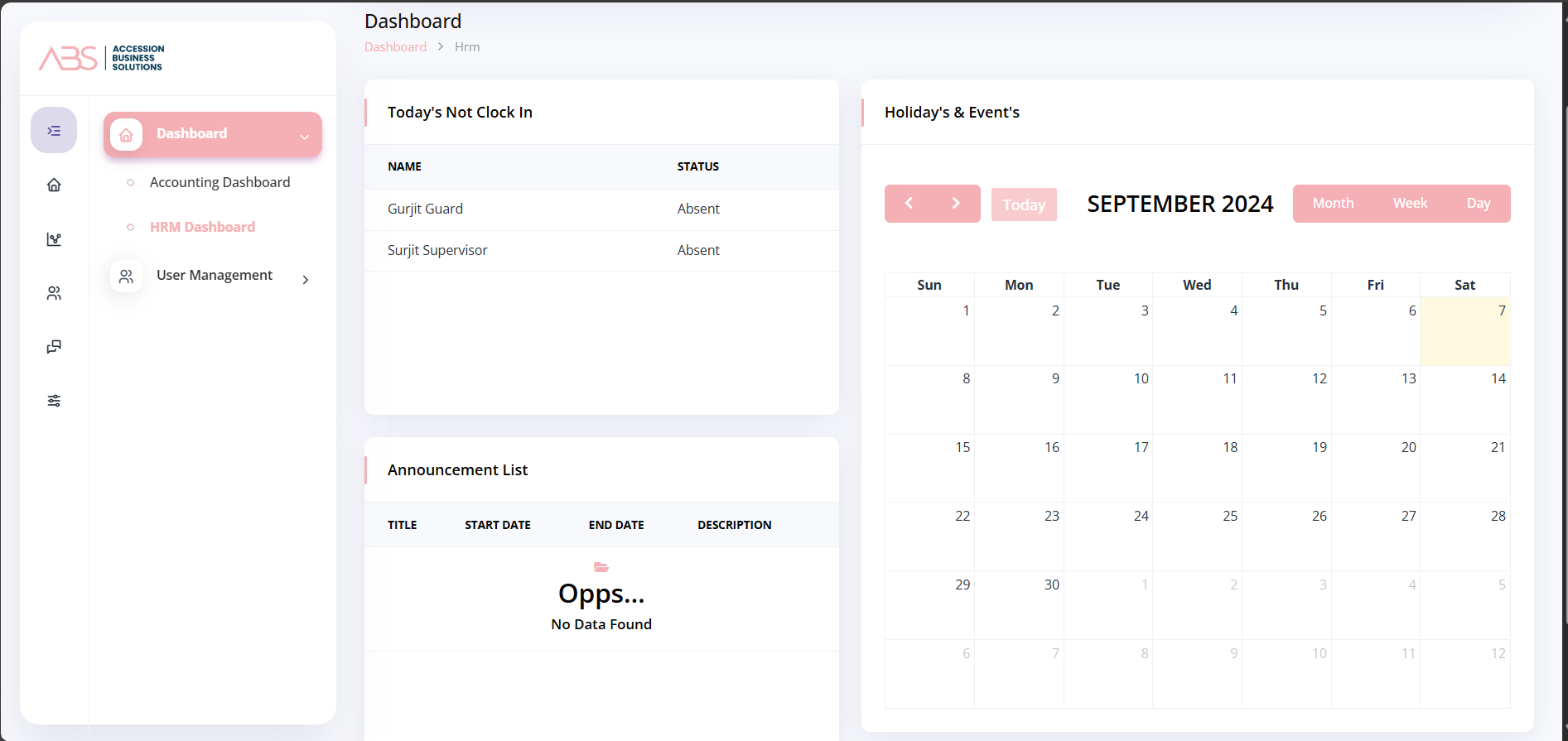Select September 7 highlighted calendar cell

(x=1464, y=332)
